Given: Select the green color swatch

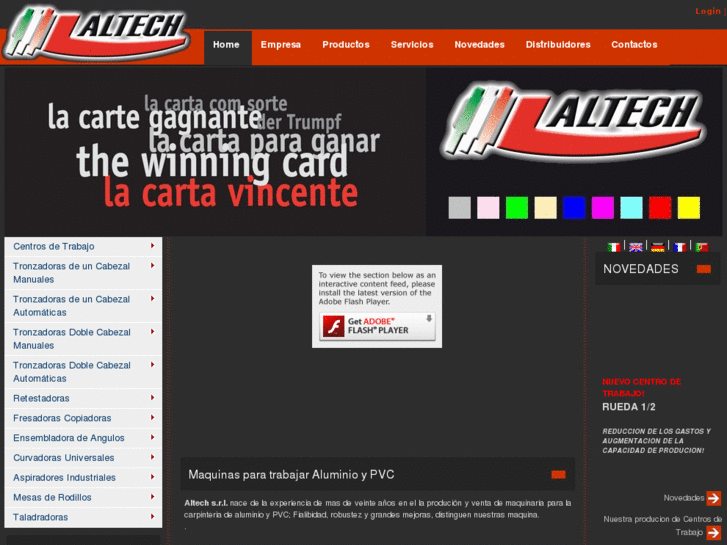Looking at the screenshot, I should 517,207.
